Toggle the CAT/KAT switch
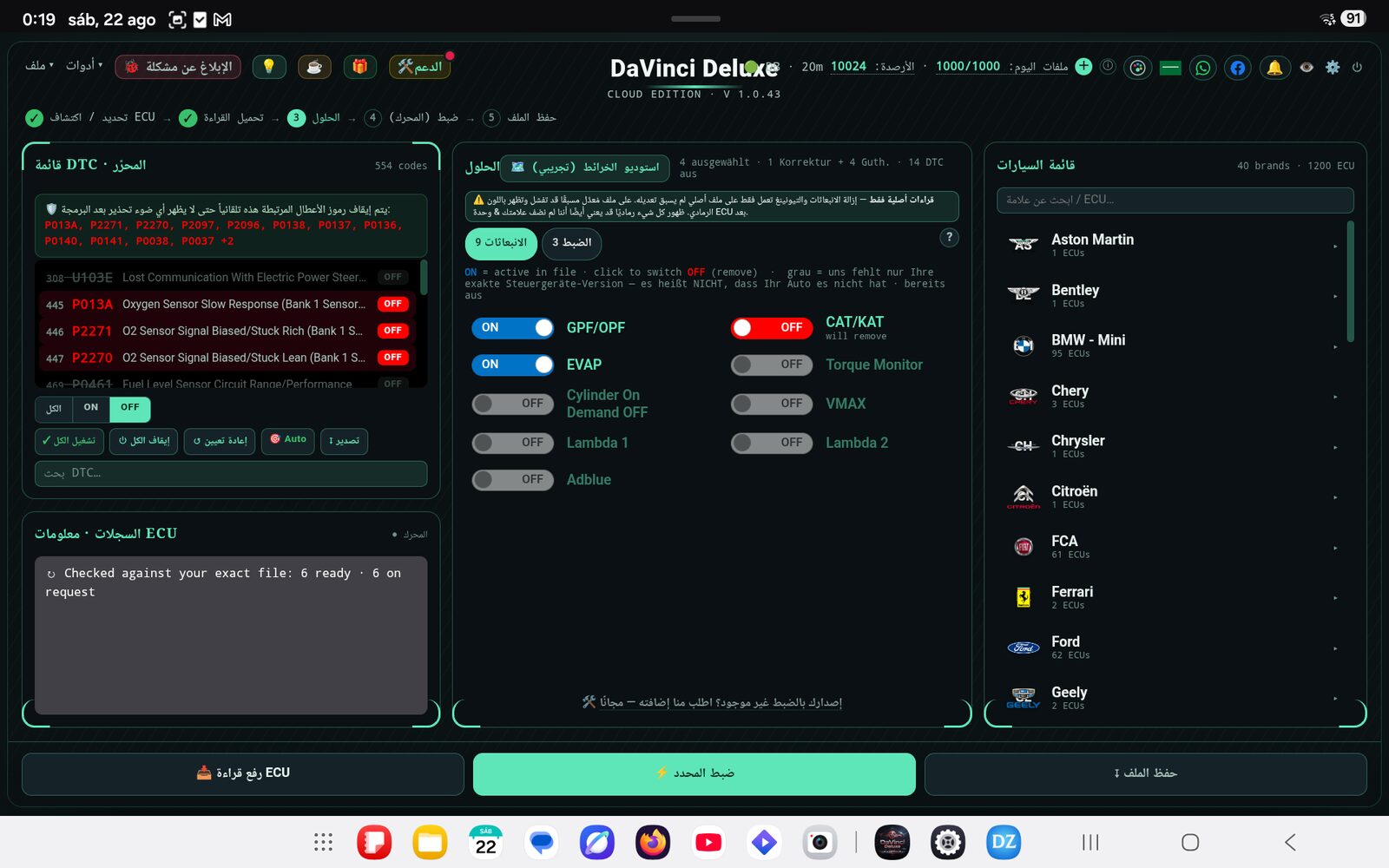This screenshot has width=1389, height=868. 772,327
